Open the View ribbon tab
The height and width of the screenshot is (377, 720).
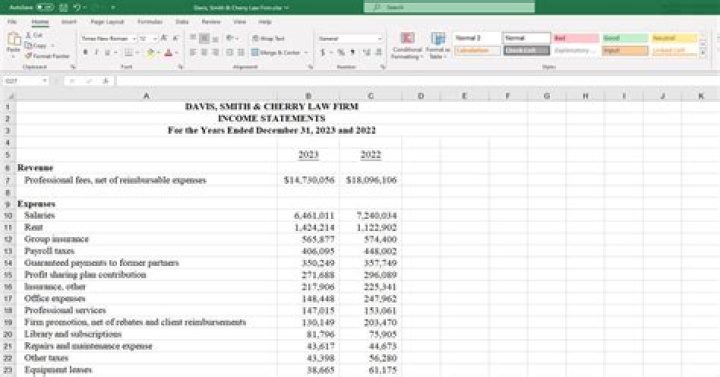point(239,22)
